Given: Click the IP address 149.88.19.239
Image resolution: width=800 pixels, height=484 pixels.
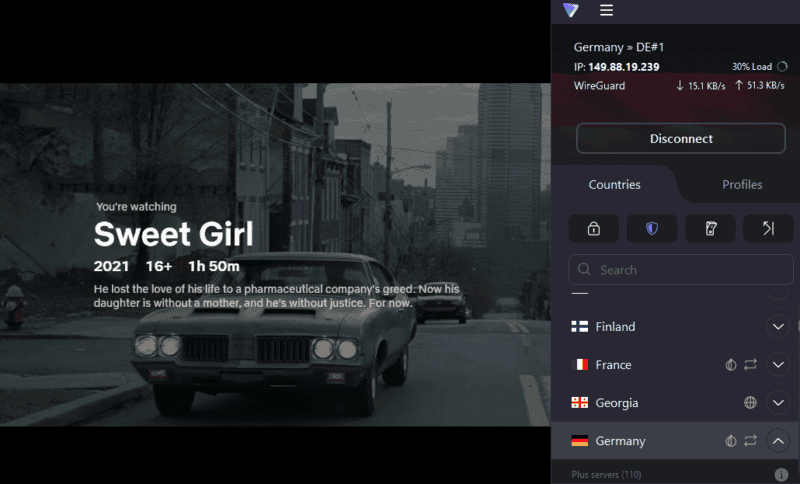Looking at the screenshot, I should (623, 67).
